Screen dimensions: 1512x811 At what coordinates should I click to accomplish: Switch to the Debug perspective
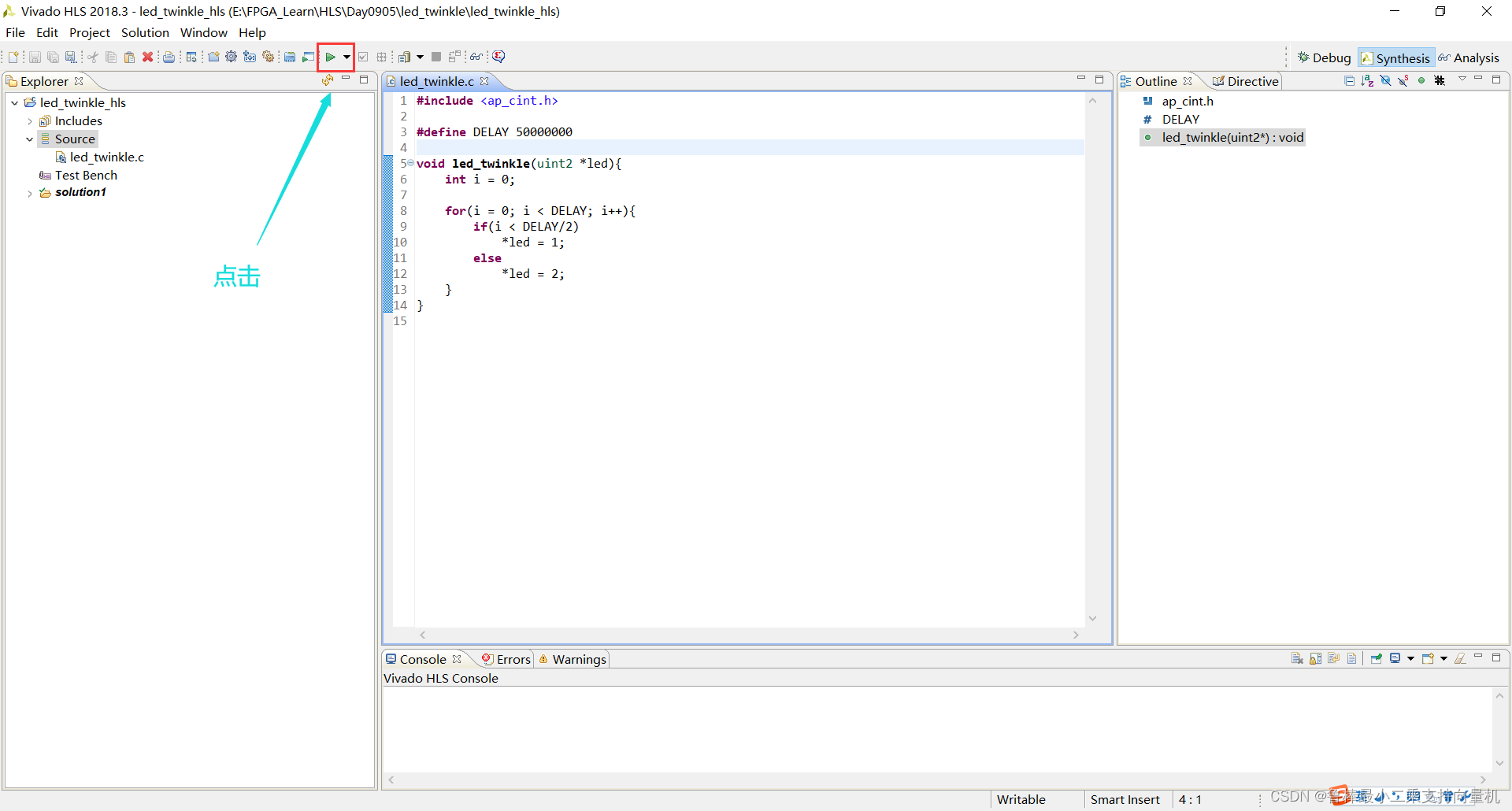[1324, 57]
